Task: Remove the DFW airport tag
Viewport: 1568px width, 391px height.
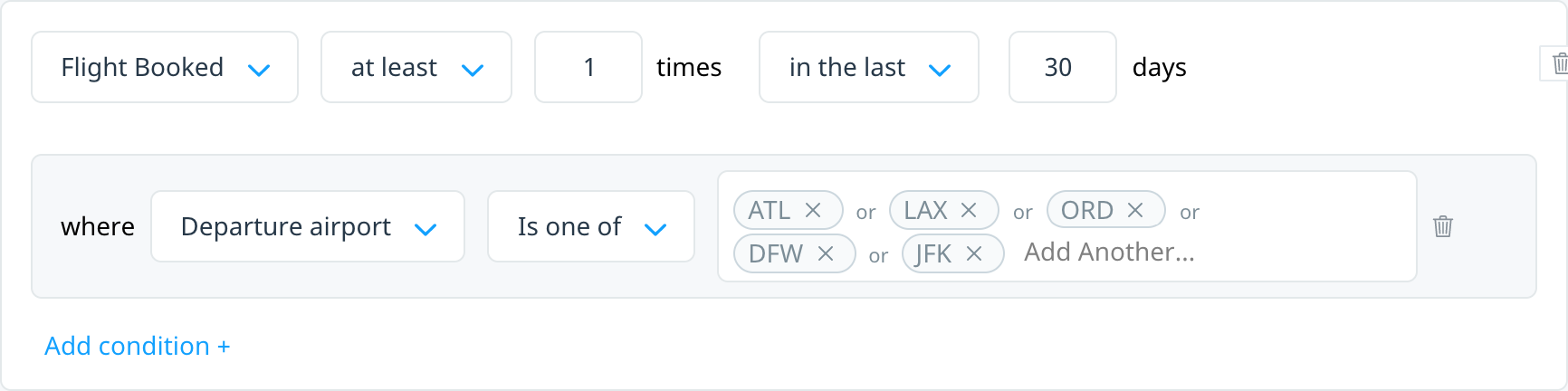Action: click(x=826, y=253)
